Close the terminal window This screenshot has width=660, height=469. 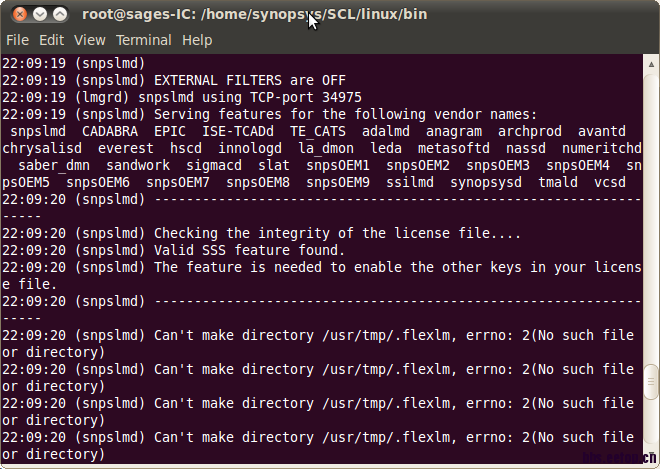pyautogui.click(x=17, y=14)
